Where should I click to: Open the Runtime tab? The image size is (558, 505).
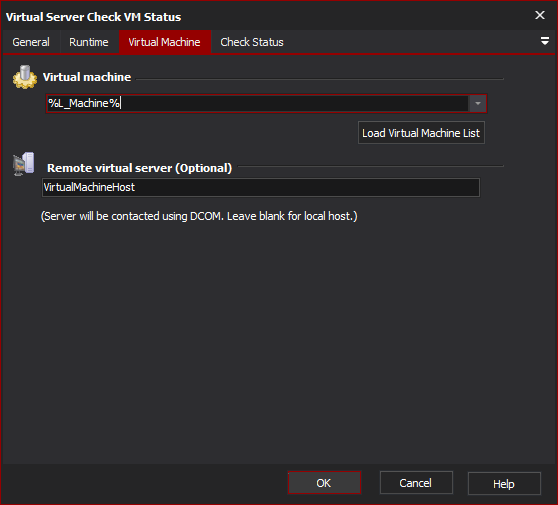coord(89,42)
